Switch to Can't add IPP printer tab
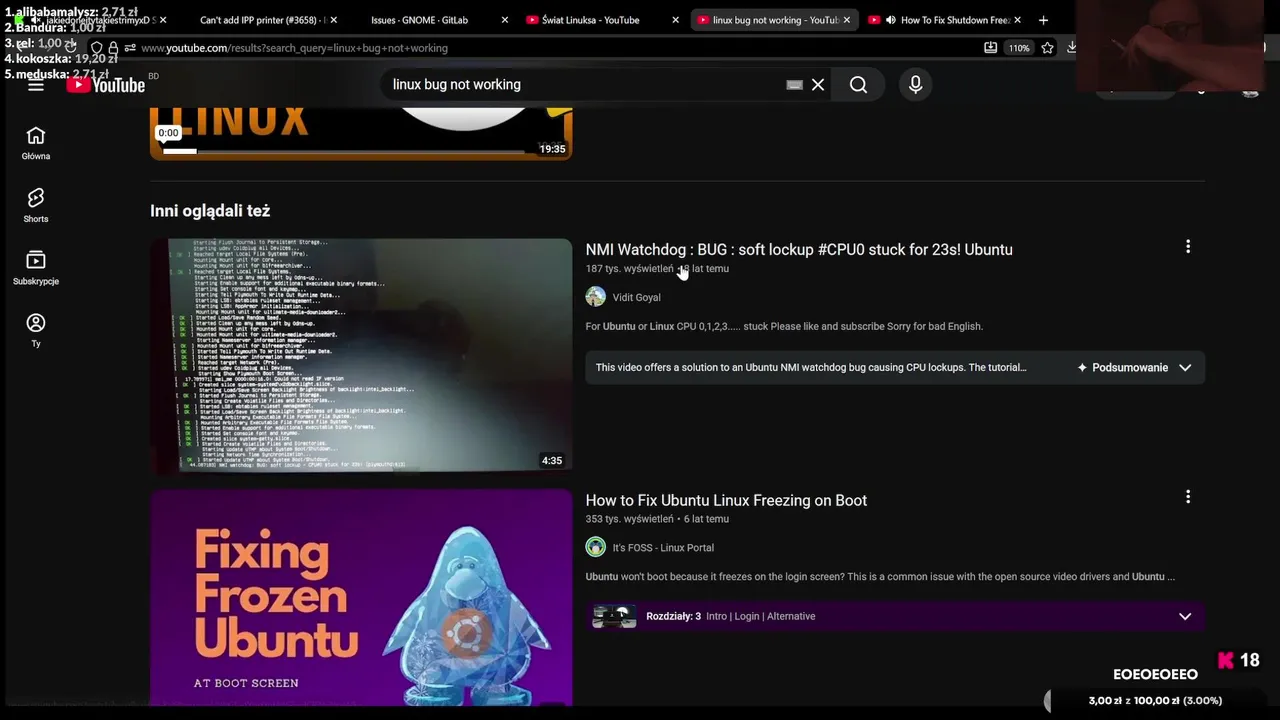This screenshot has width=1280, height=720. [262, 20]
